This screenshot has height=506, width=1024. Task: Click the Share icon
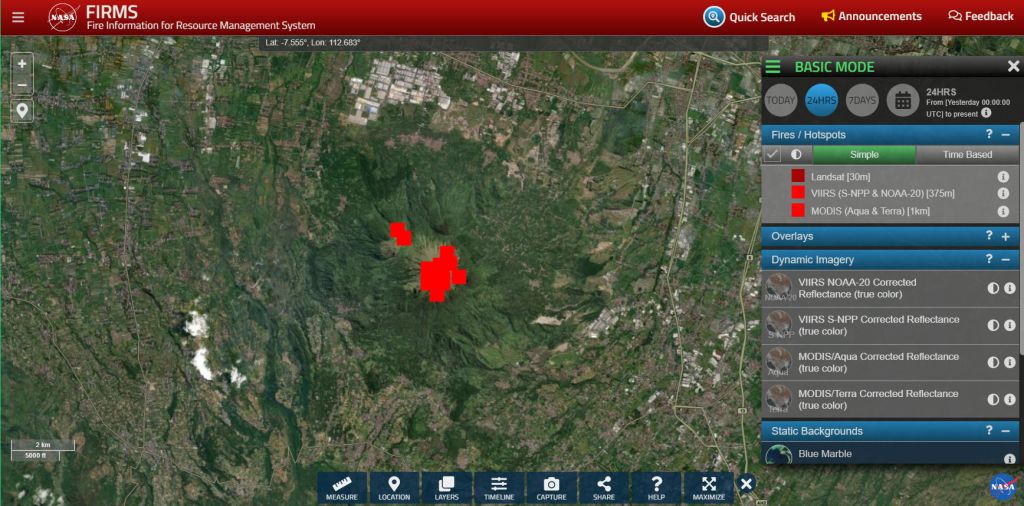point(603,487)
